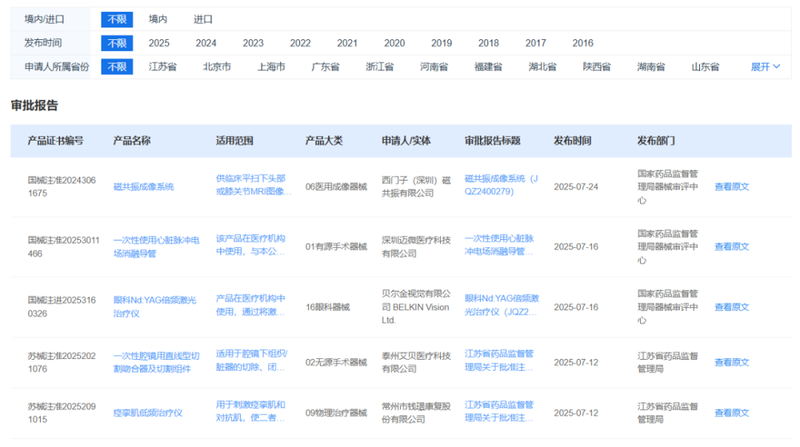Viewport: 800px width, 447px height.
Task: Expand the province list with 展开 chevron
Action: [x=765, y=67]
